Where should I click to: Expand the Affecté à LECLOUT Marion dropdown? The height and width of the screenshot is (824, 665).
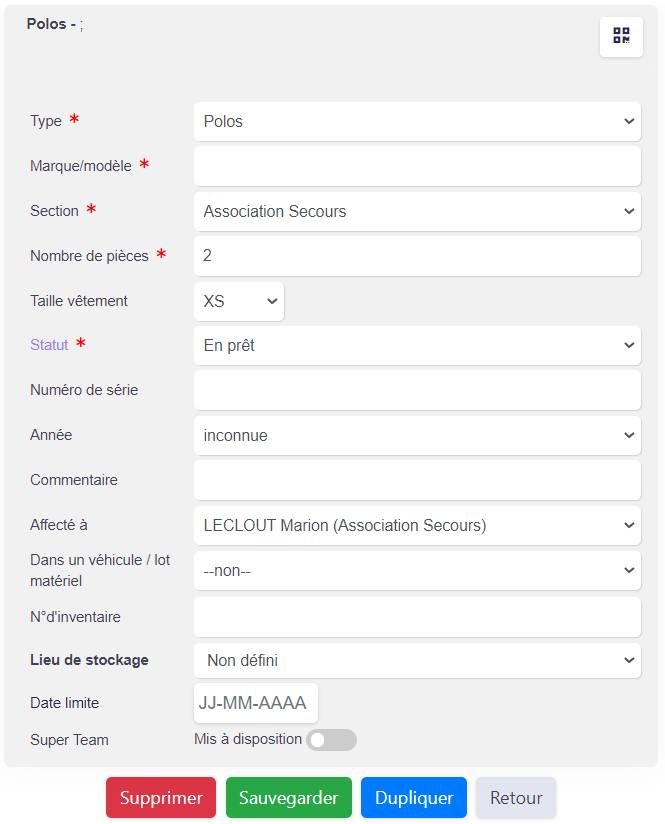click(417, 525)
